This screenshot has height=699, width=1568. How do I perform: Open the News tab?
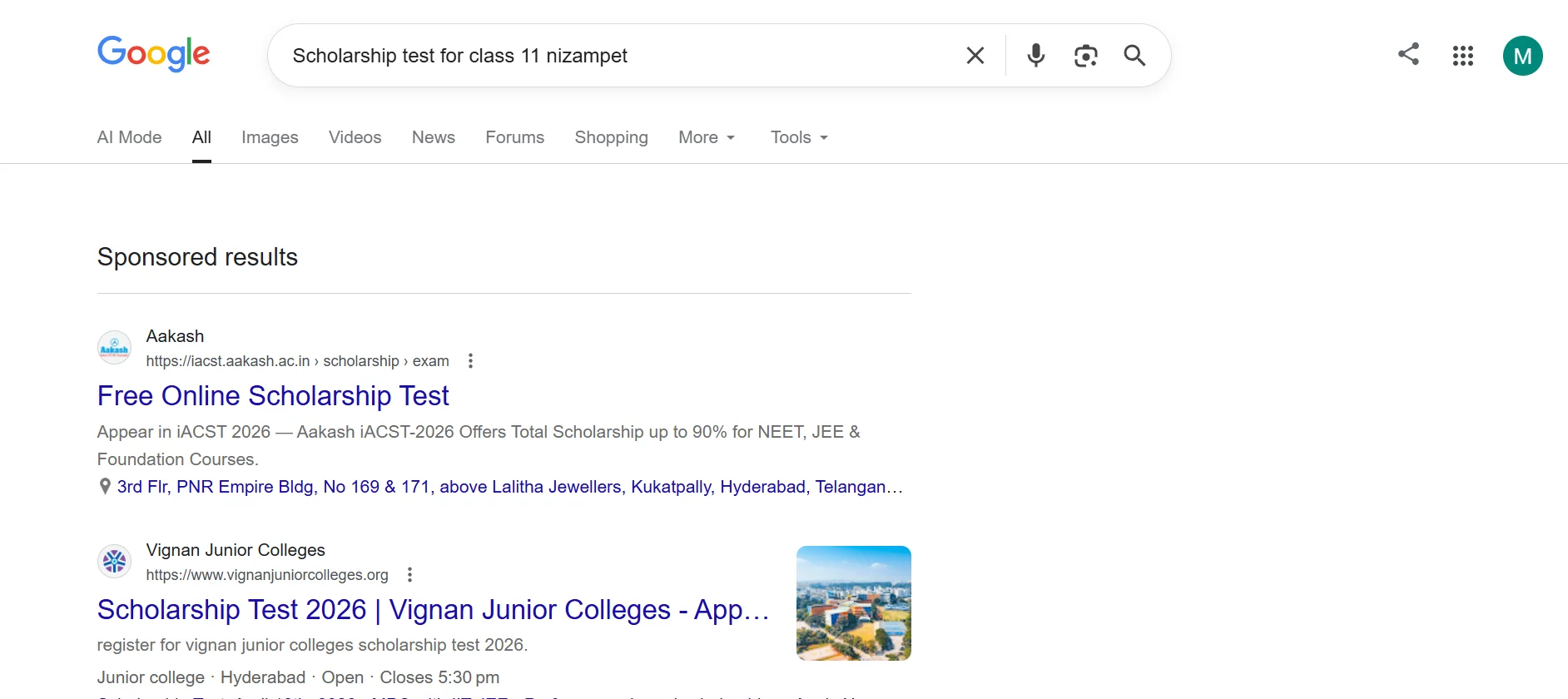(434, 137)
